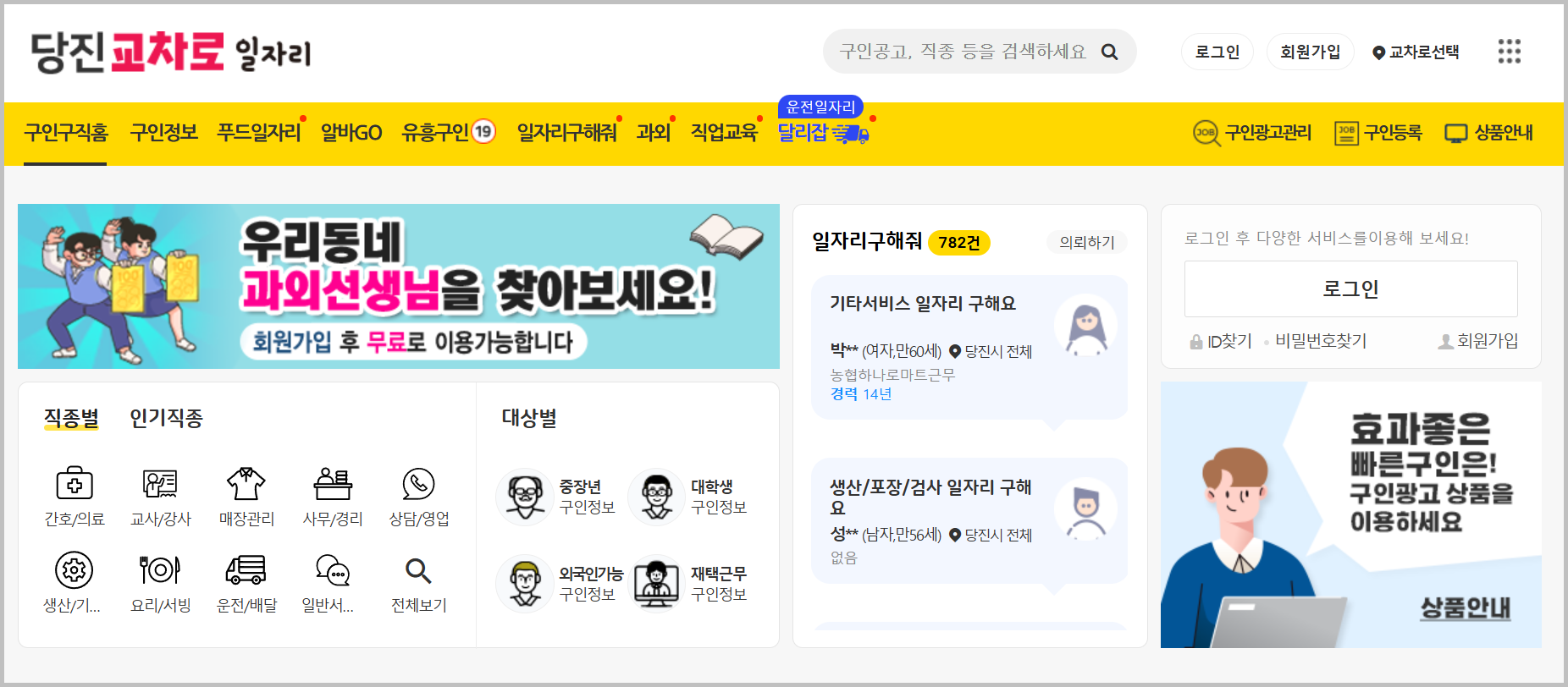1568x687 pixels.
Task: Click the 상품안내 monitor icon
Action: click(1455, 134)
